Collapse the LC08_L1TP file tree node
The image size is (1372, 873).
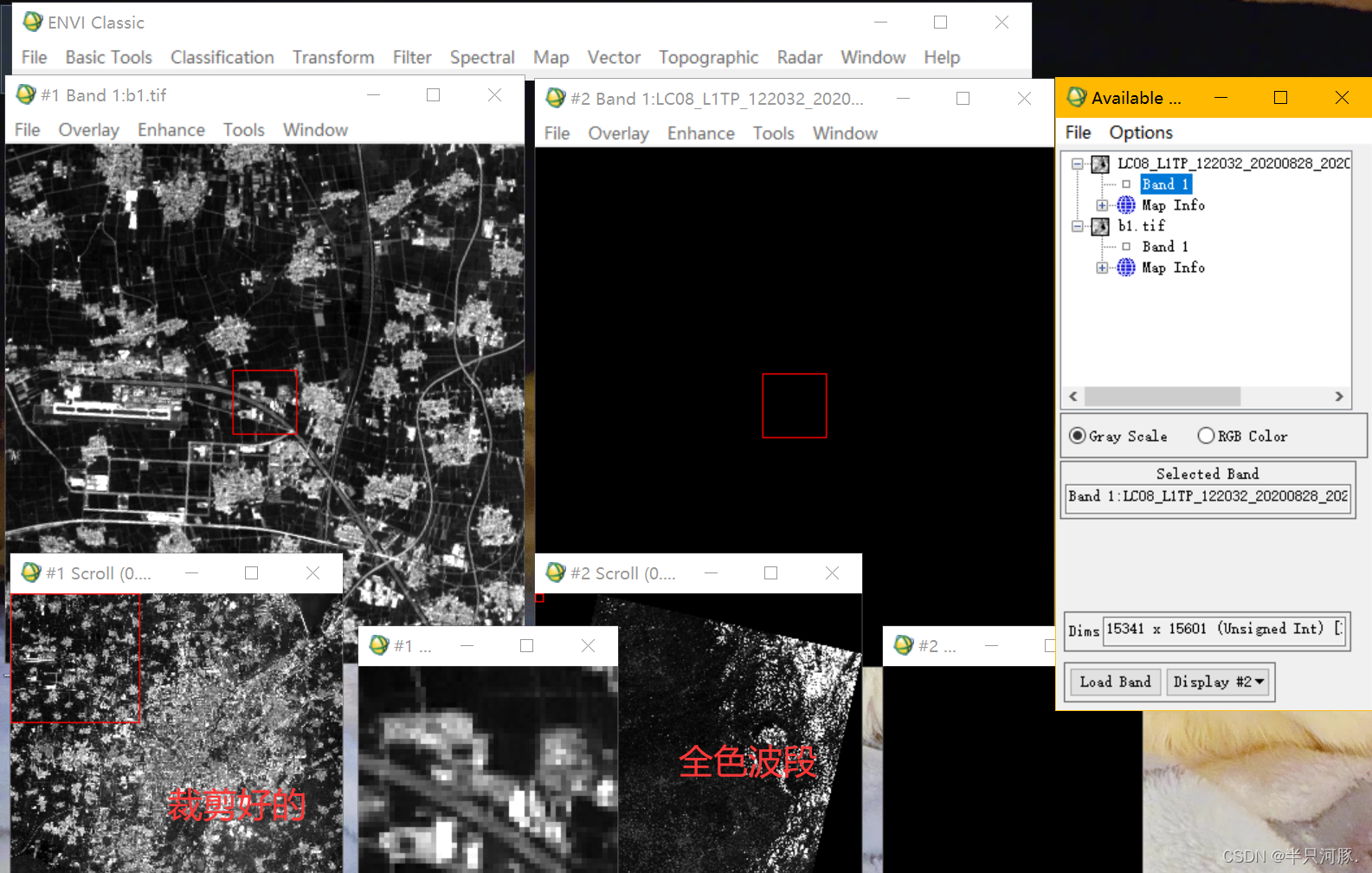(1078, 164)
